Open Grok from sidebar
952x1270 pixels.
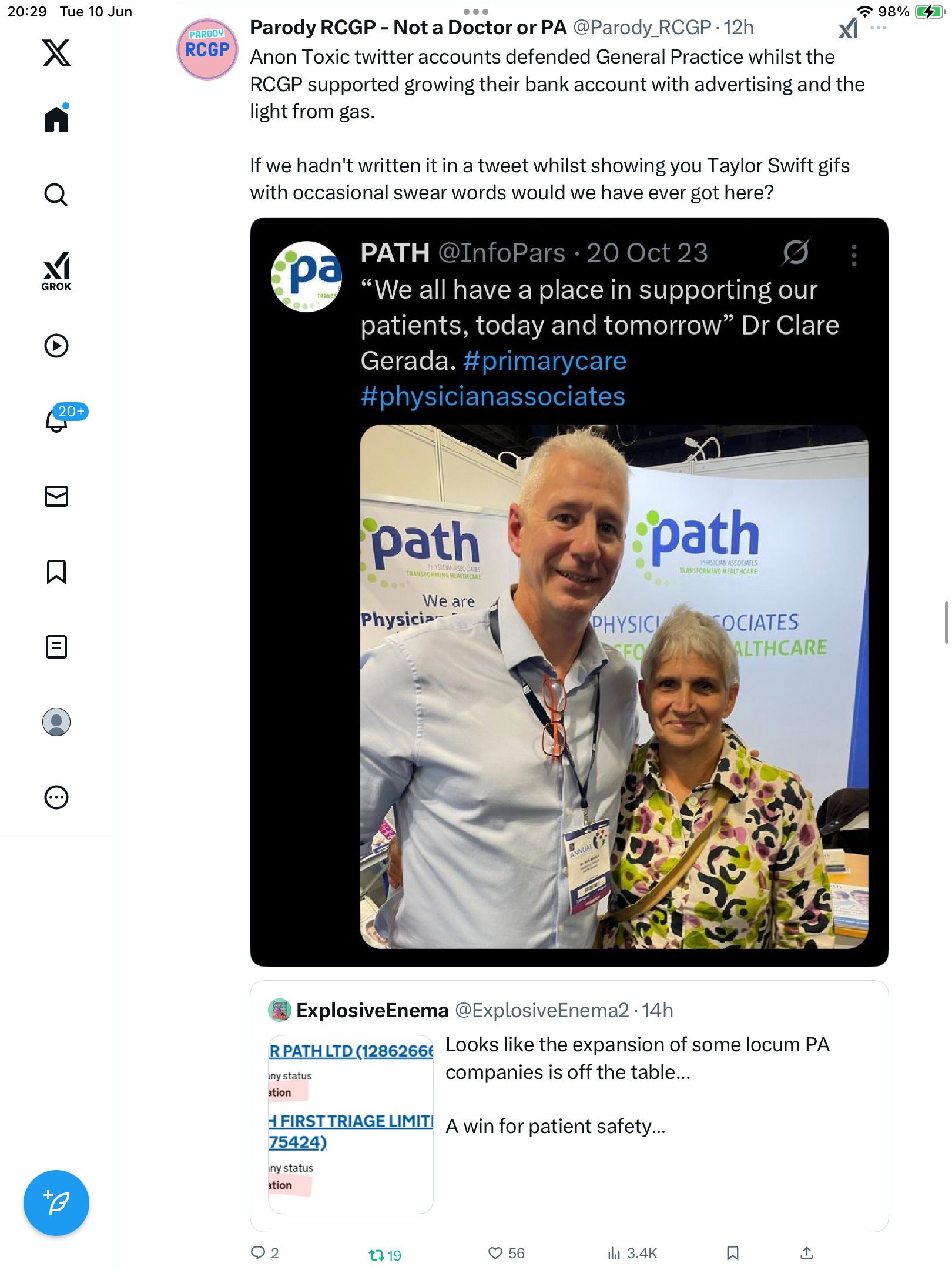(56, 271)
